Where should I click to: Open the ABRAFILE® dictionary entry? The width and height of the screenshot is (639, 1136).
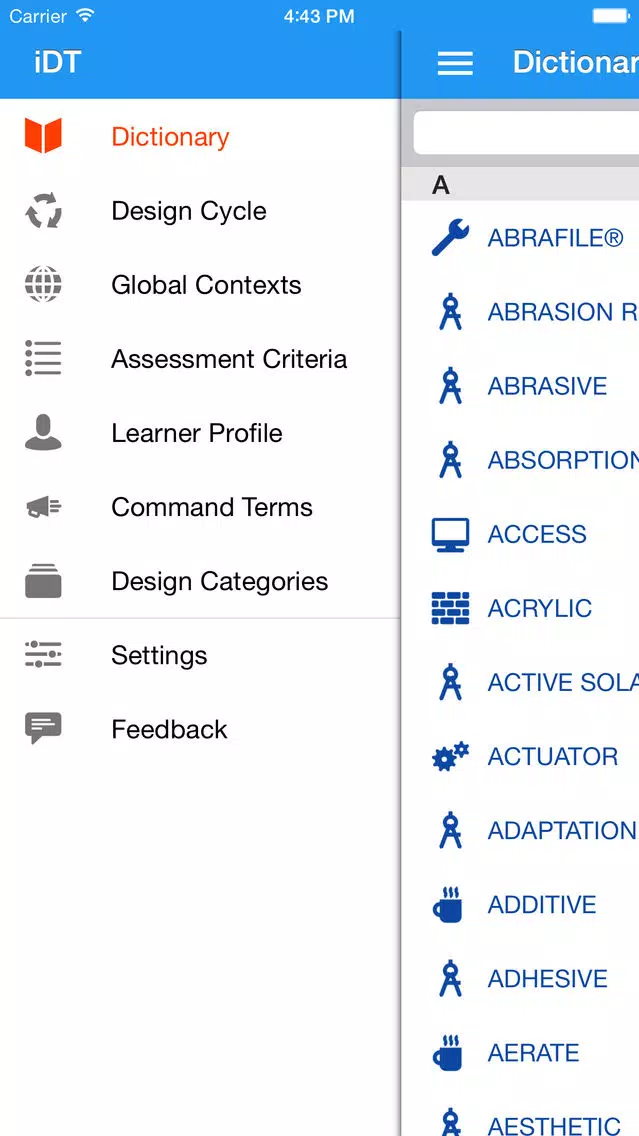(520, 238)
